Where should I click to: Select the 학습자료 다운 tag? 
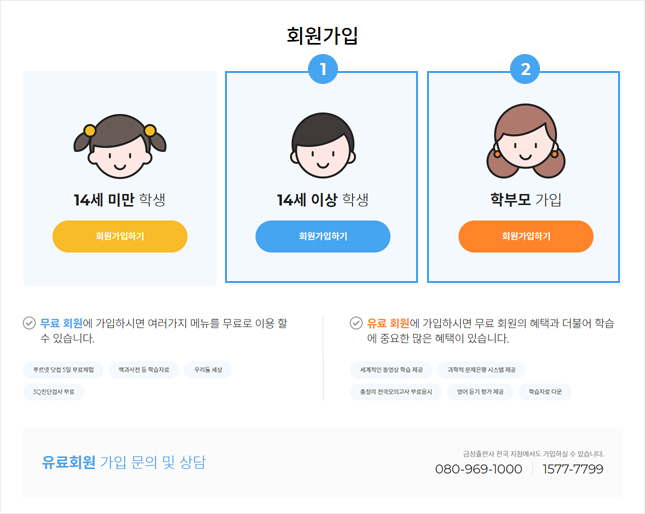pyautogui.click(x=545, y=392)
